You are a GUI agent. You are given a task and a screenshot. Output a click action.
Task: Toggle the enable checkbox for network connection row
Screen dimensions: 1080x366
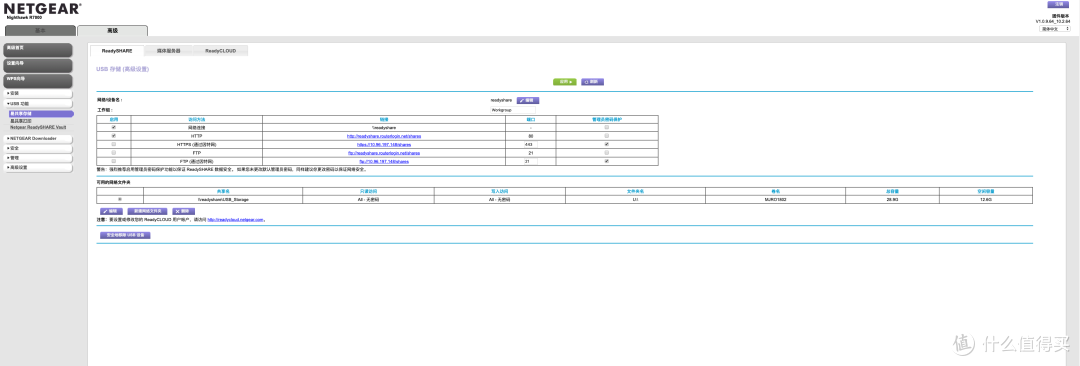pyautogui.click(x=114, y=128)
